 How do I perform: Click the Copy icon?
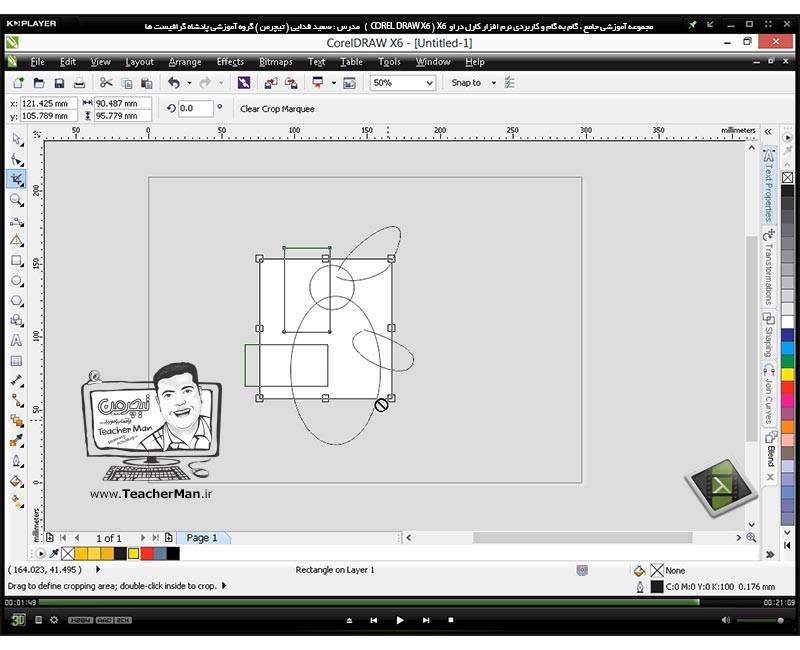pyautogui.click(x=127, y=83)
